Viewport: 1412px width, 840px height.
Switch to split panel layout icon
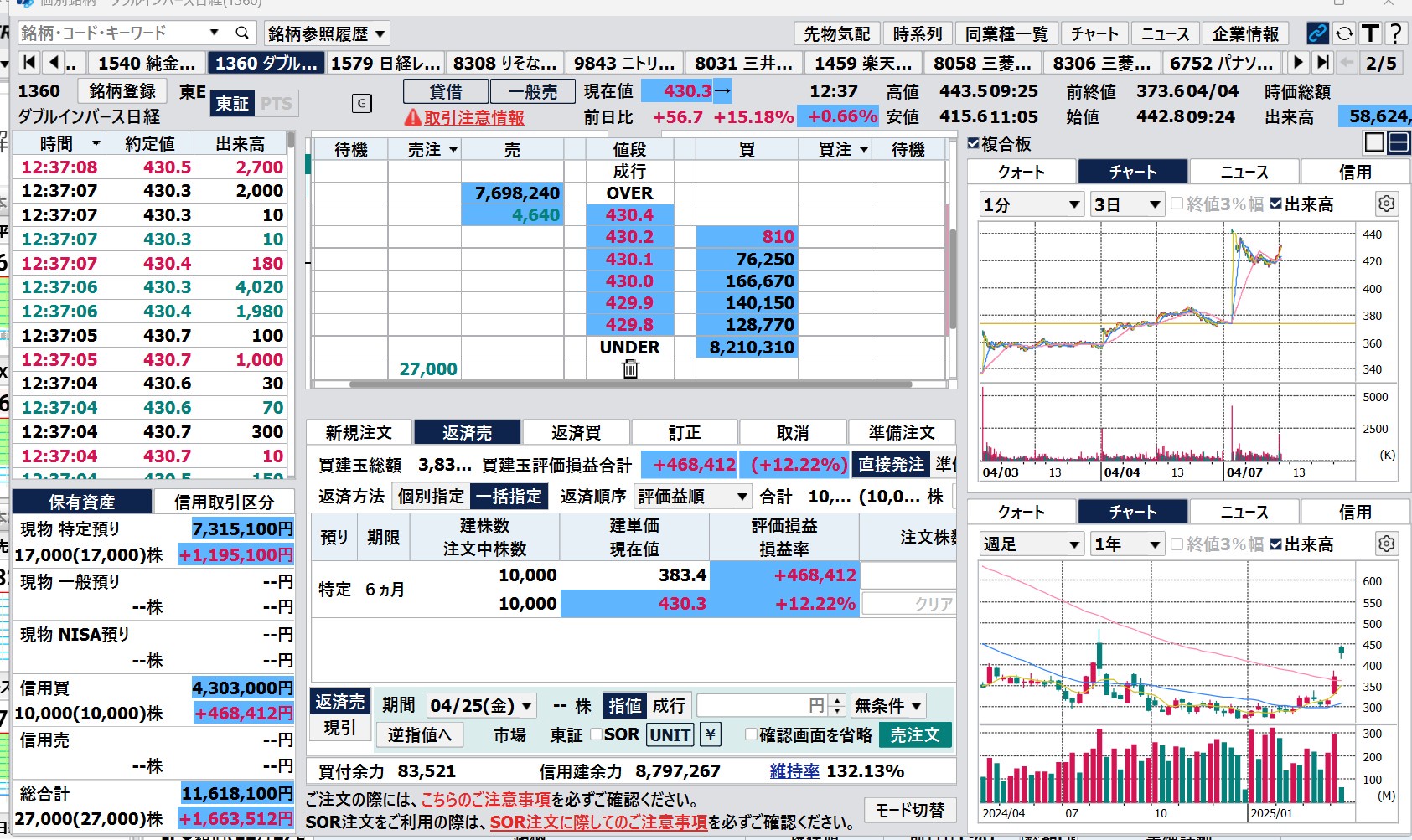pyautogui.click(x=1399, y=142)
